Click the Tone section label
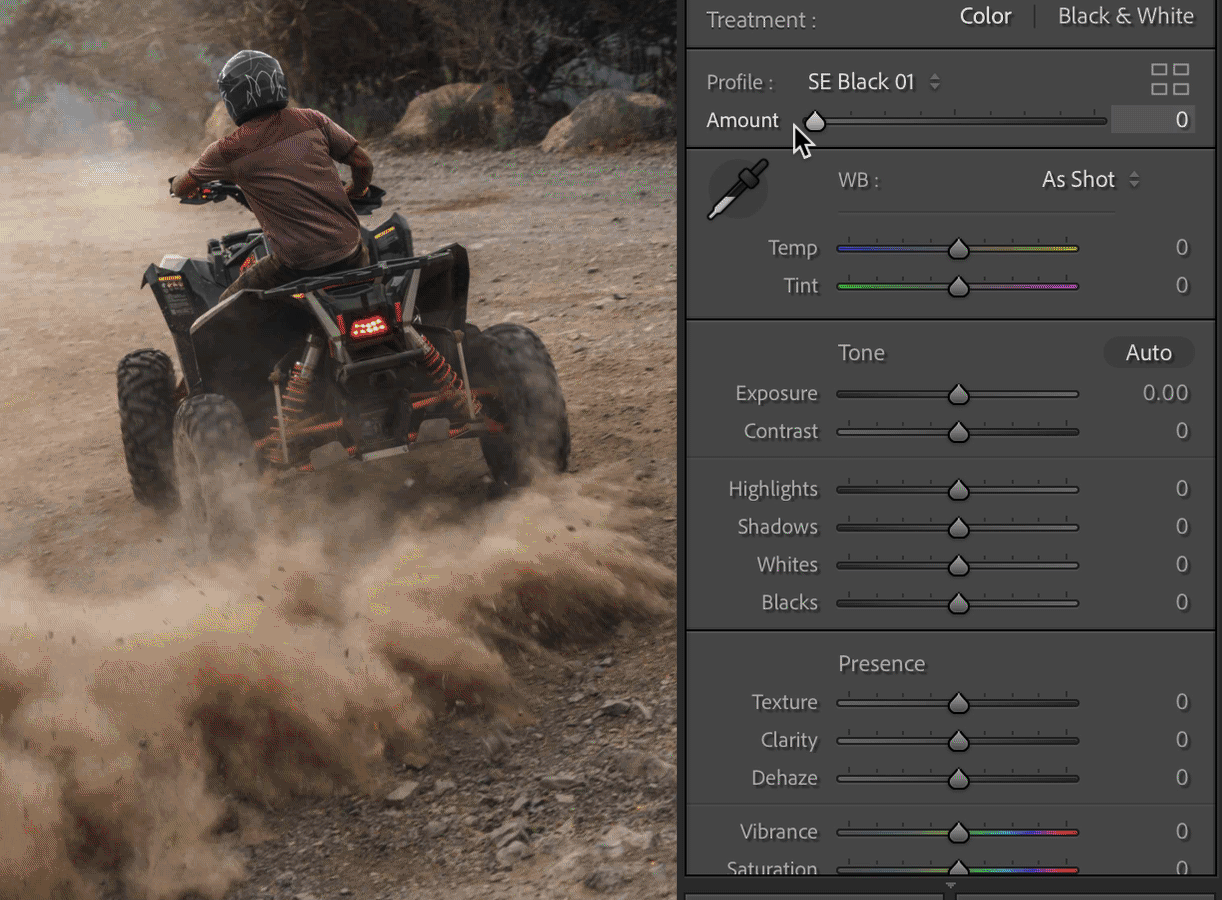This screenshot has height=900, width=1222. coord(861,353)
